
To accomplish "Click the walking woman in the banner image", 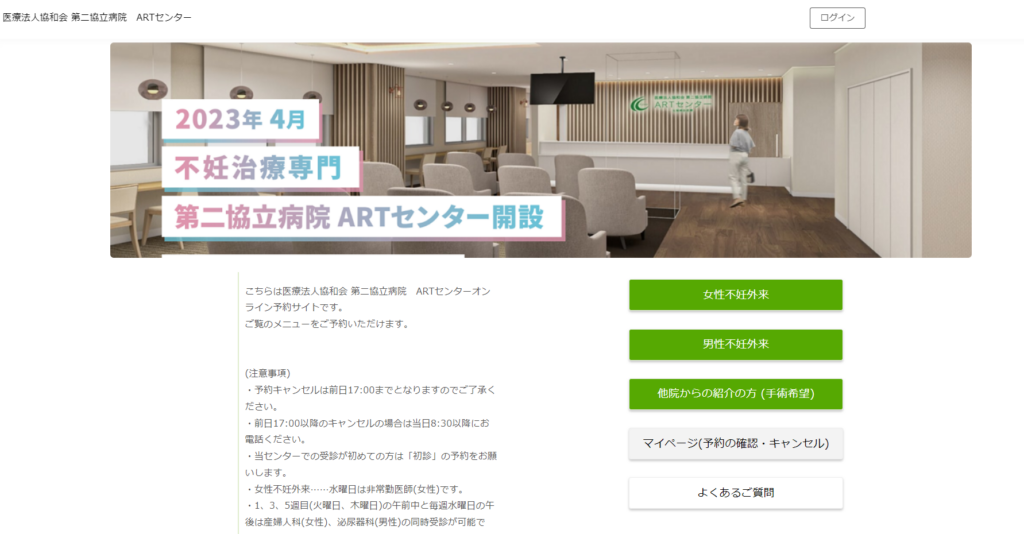I will tap(740, 161).
